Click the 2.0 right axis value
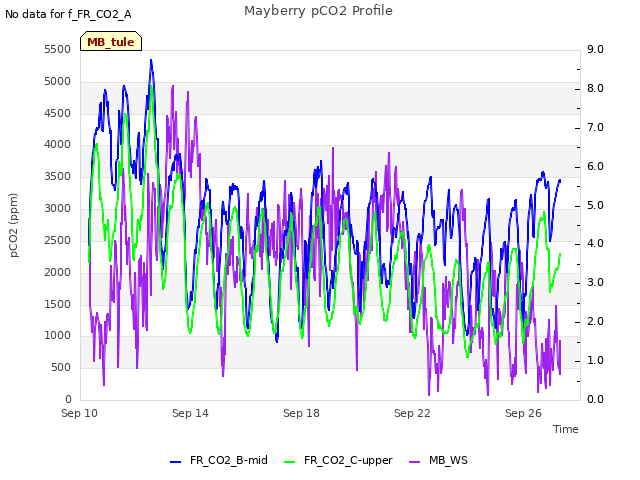 [596, 321]
